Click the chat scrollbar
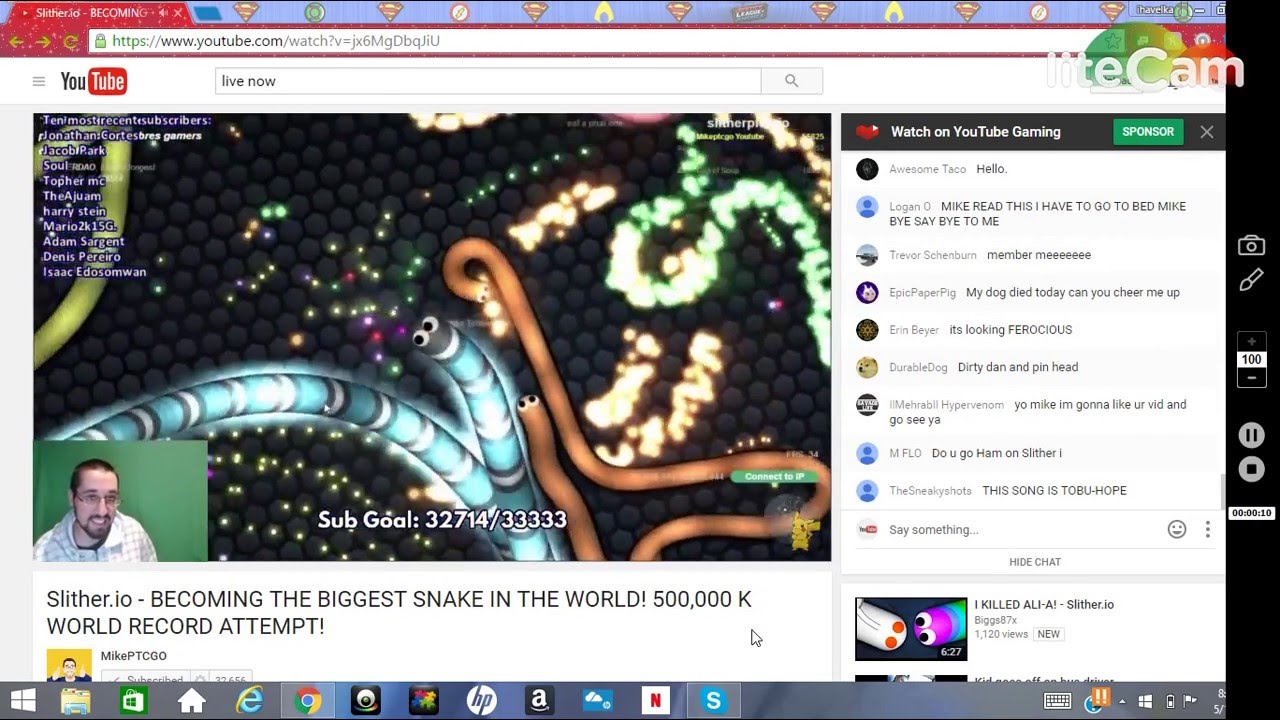Screen dimensions: 1280x720 (x=1221, y=491)
